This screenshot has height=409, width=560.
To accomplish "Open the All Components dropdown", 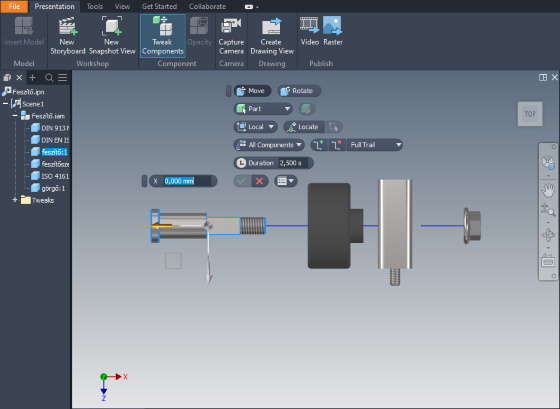I will pos(269,145).
